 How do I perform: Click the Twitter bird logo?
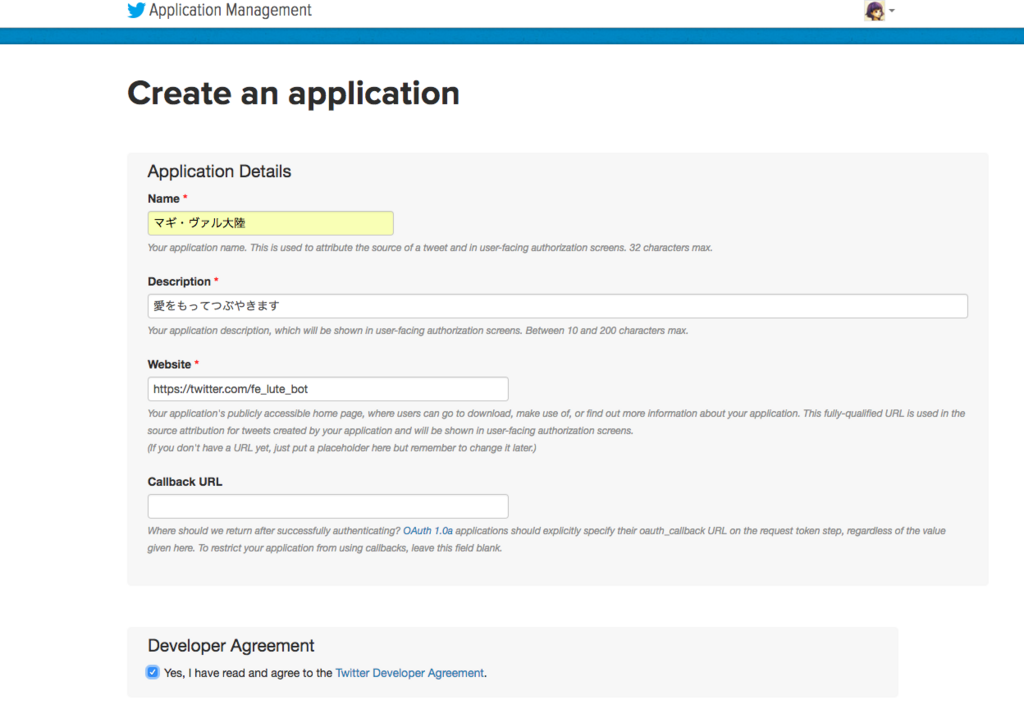tap(136, 11)
